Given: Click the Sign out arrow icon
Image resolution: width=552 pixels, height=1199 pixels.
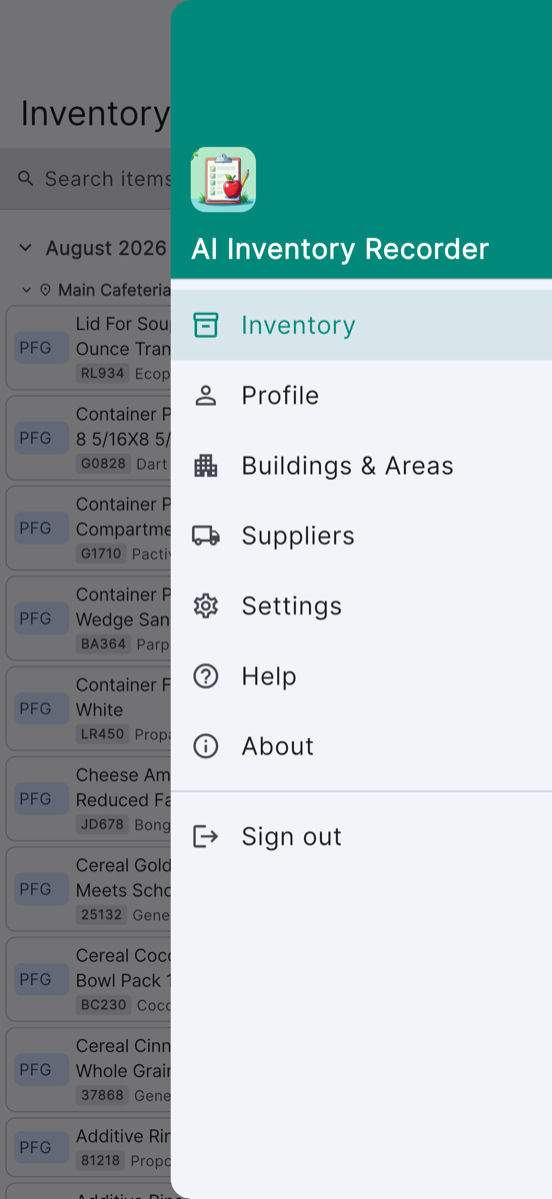Looking at the screenshot, I should [206, 837].
